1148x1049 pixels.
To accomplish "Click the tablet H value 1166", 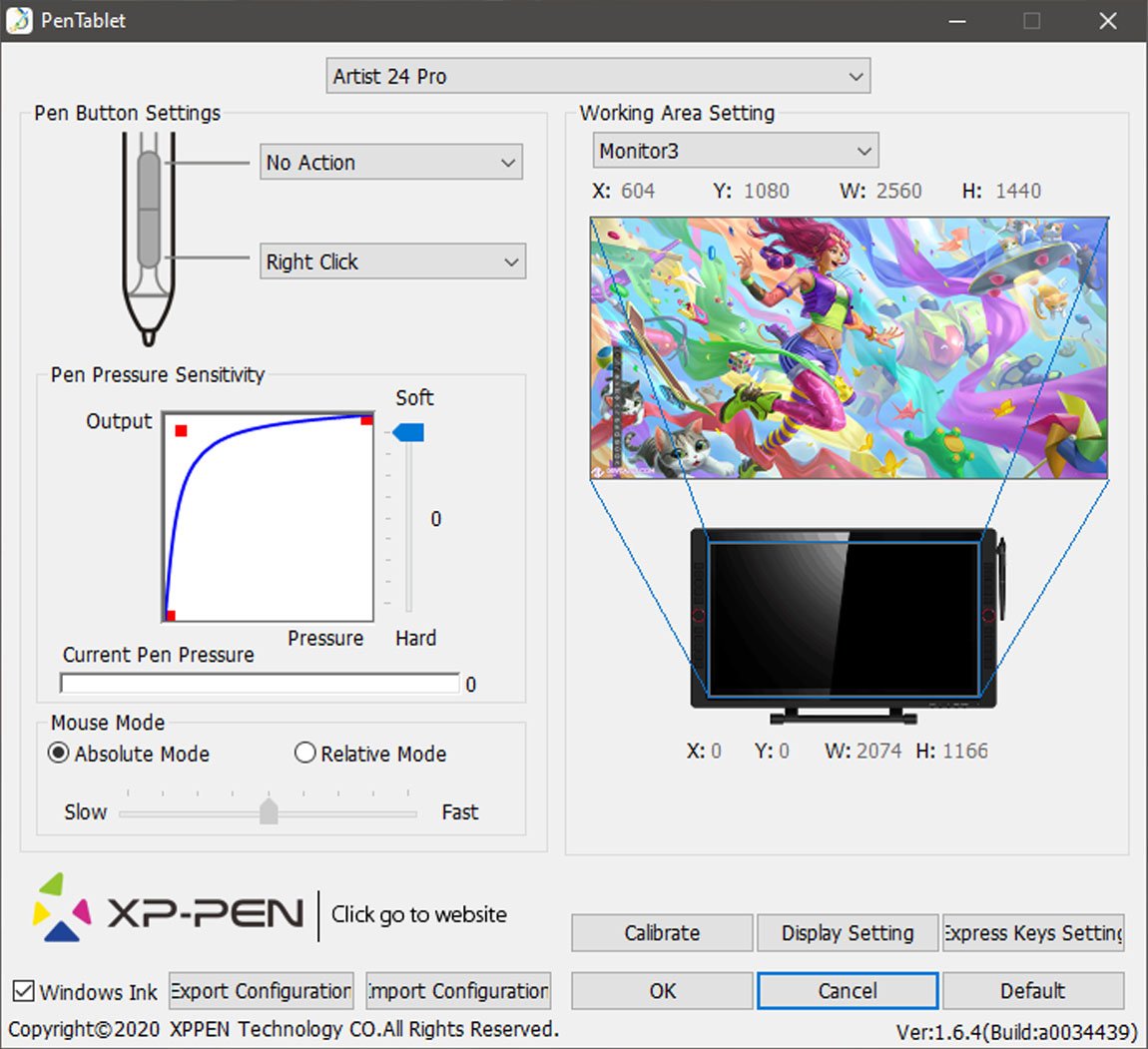I will [x=965, y=751].
